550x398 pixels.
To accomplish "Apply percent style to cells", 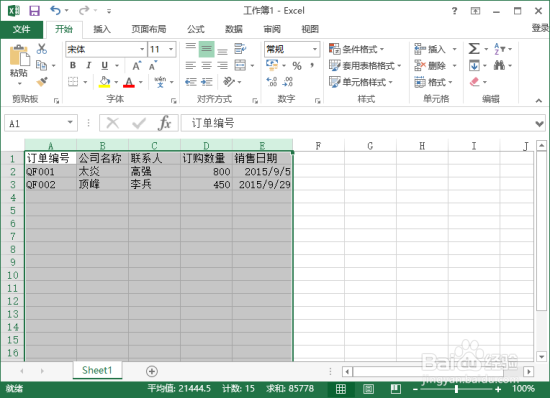I will [297, 66].
